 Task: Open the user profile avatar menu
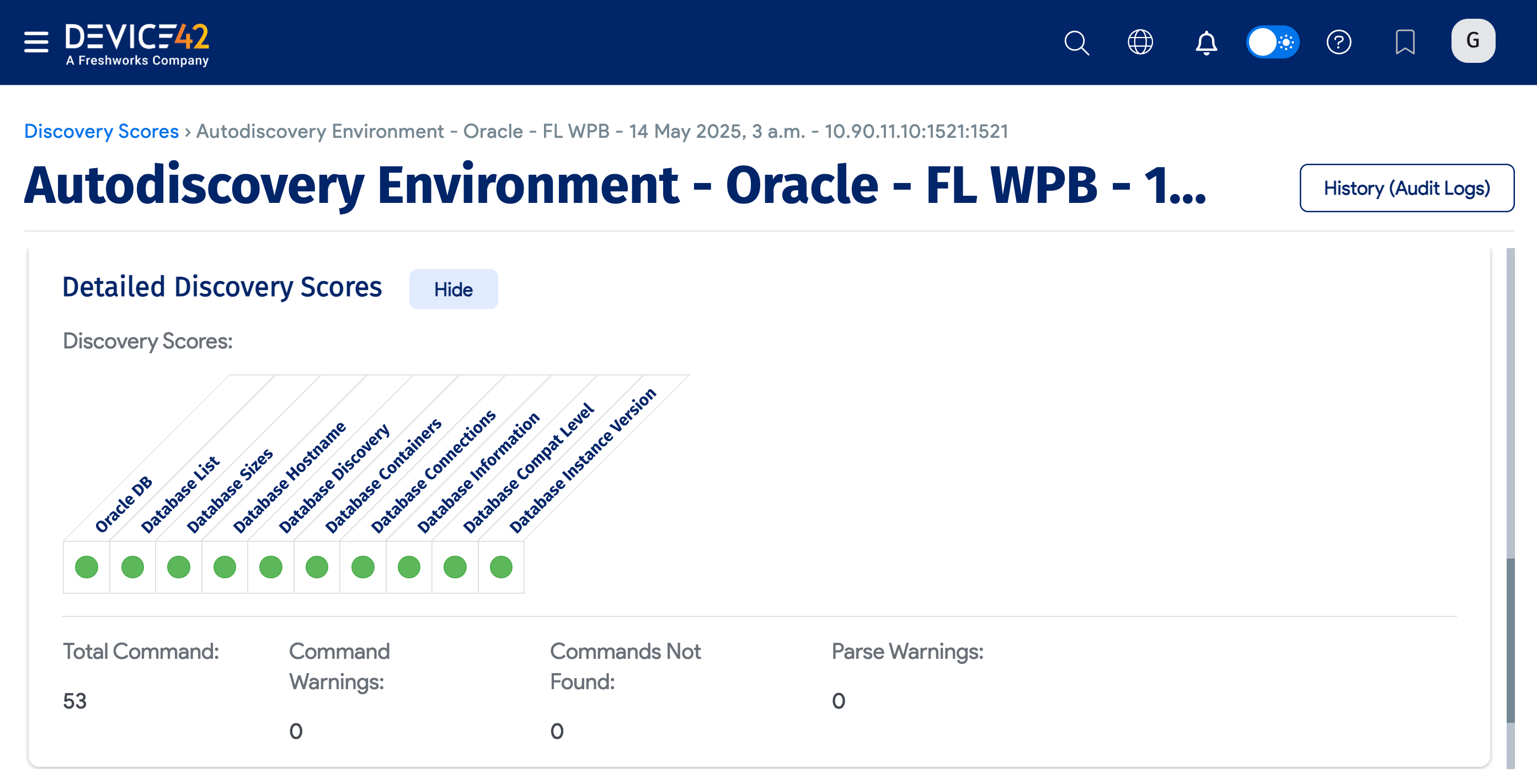[x=1472, y=41]
